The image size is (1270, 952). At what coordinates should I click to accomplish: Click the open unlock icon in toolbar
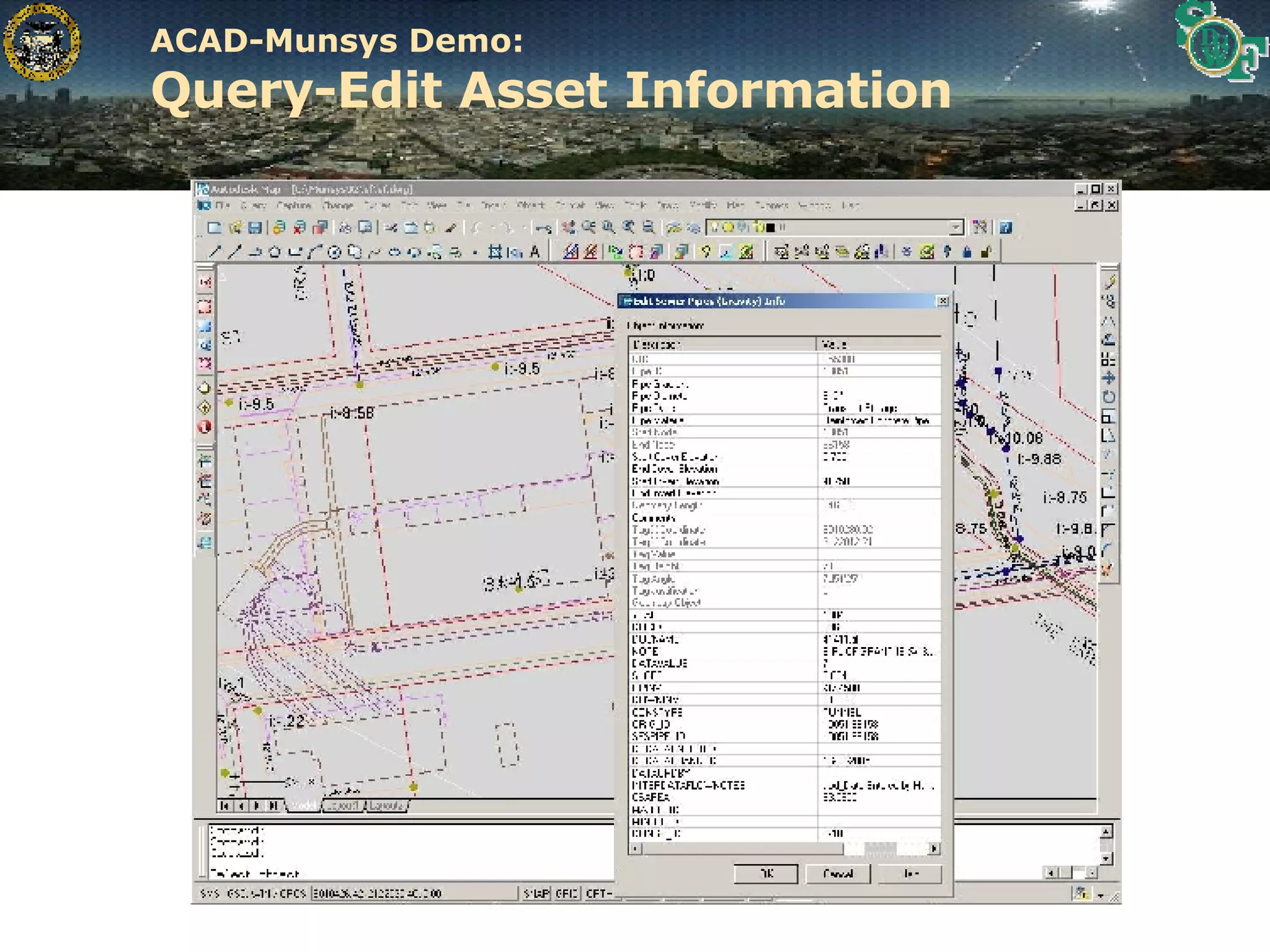pyautogui.click(x=986, y=252)
